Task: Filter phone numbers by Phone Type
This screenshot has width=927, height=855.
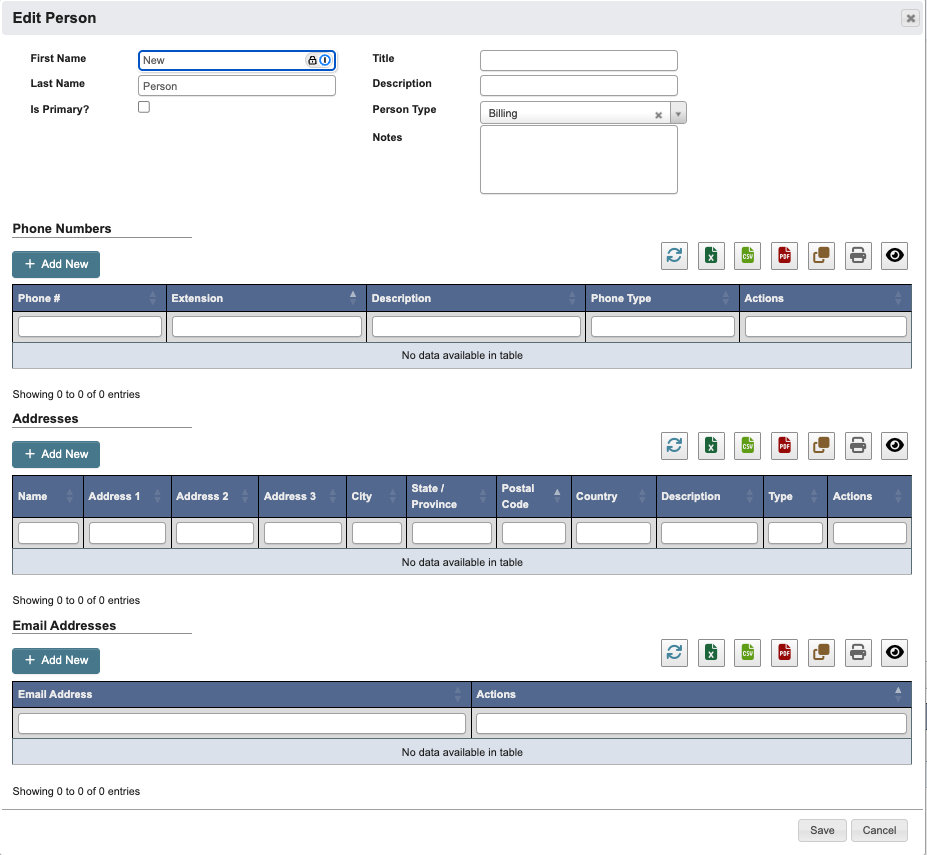Action: click(662, 326)
